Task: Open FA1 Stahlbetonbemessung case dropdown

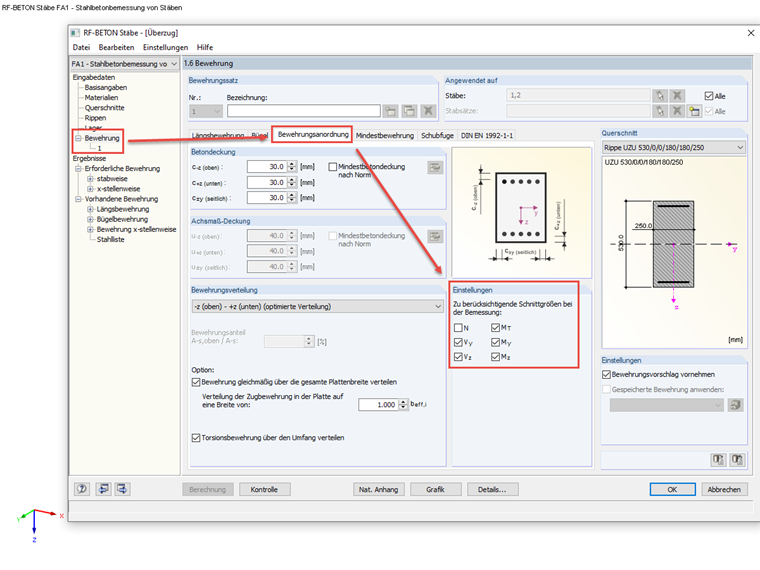Action: click(x=125, y=64)
